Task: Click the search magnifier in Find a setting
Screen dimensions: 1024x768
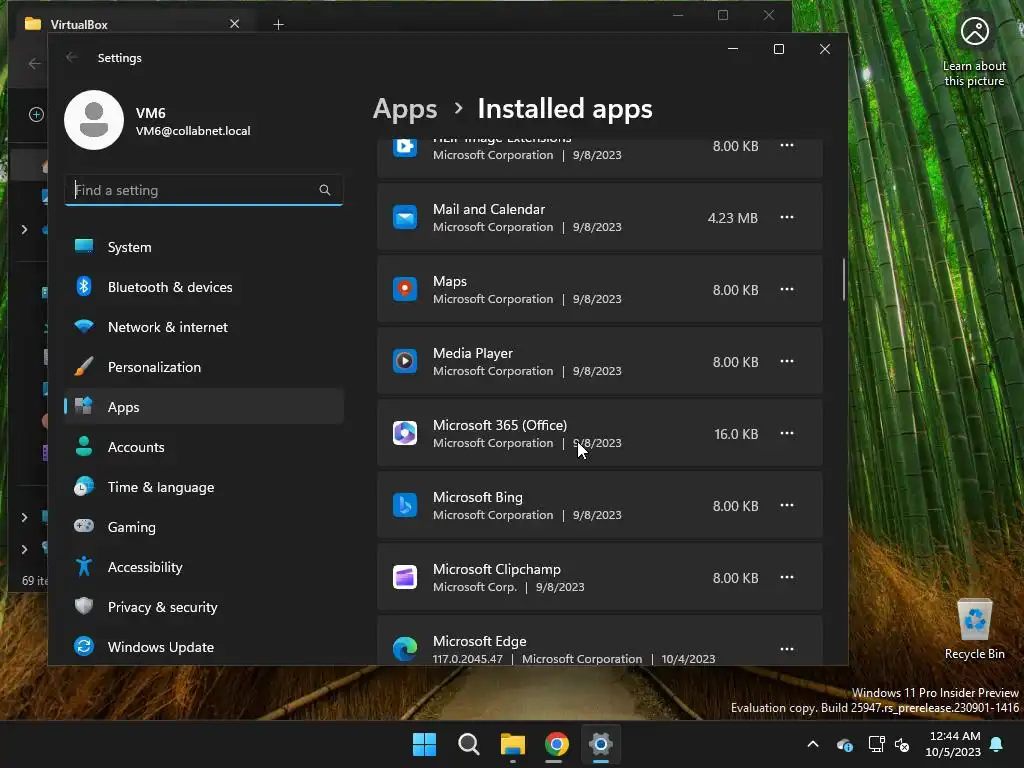Action: click(325, 190)
